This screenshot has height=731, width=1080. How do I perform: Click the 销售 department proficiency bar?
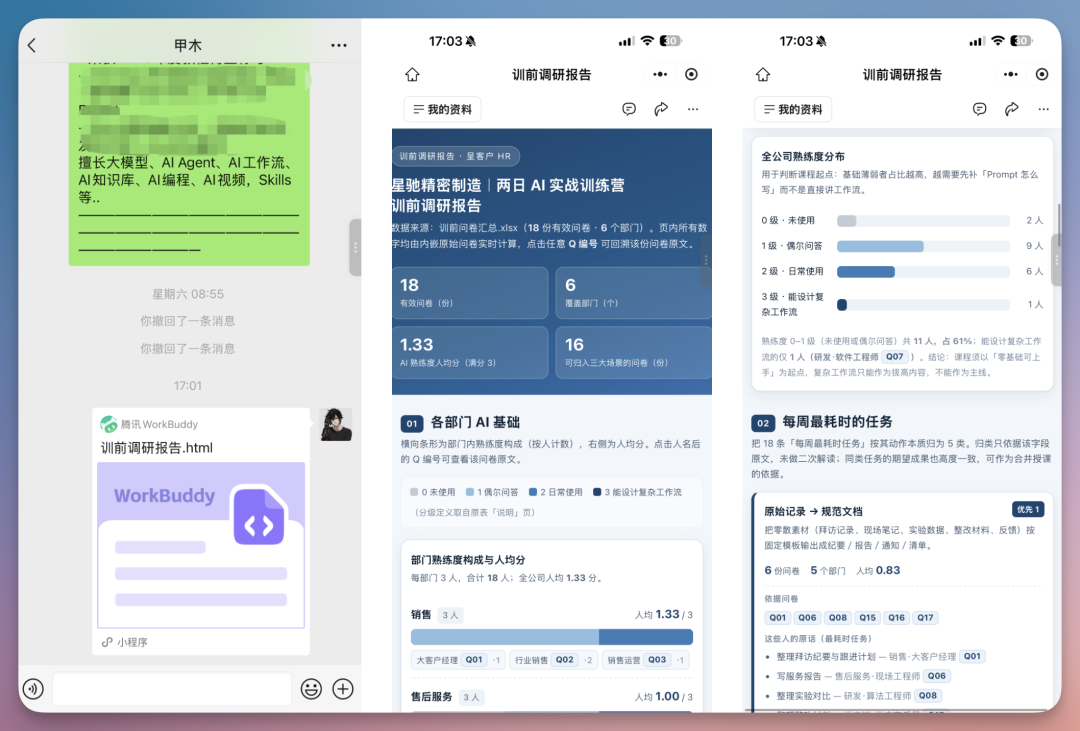(552, 637)
